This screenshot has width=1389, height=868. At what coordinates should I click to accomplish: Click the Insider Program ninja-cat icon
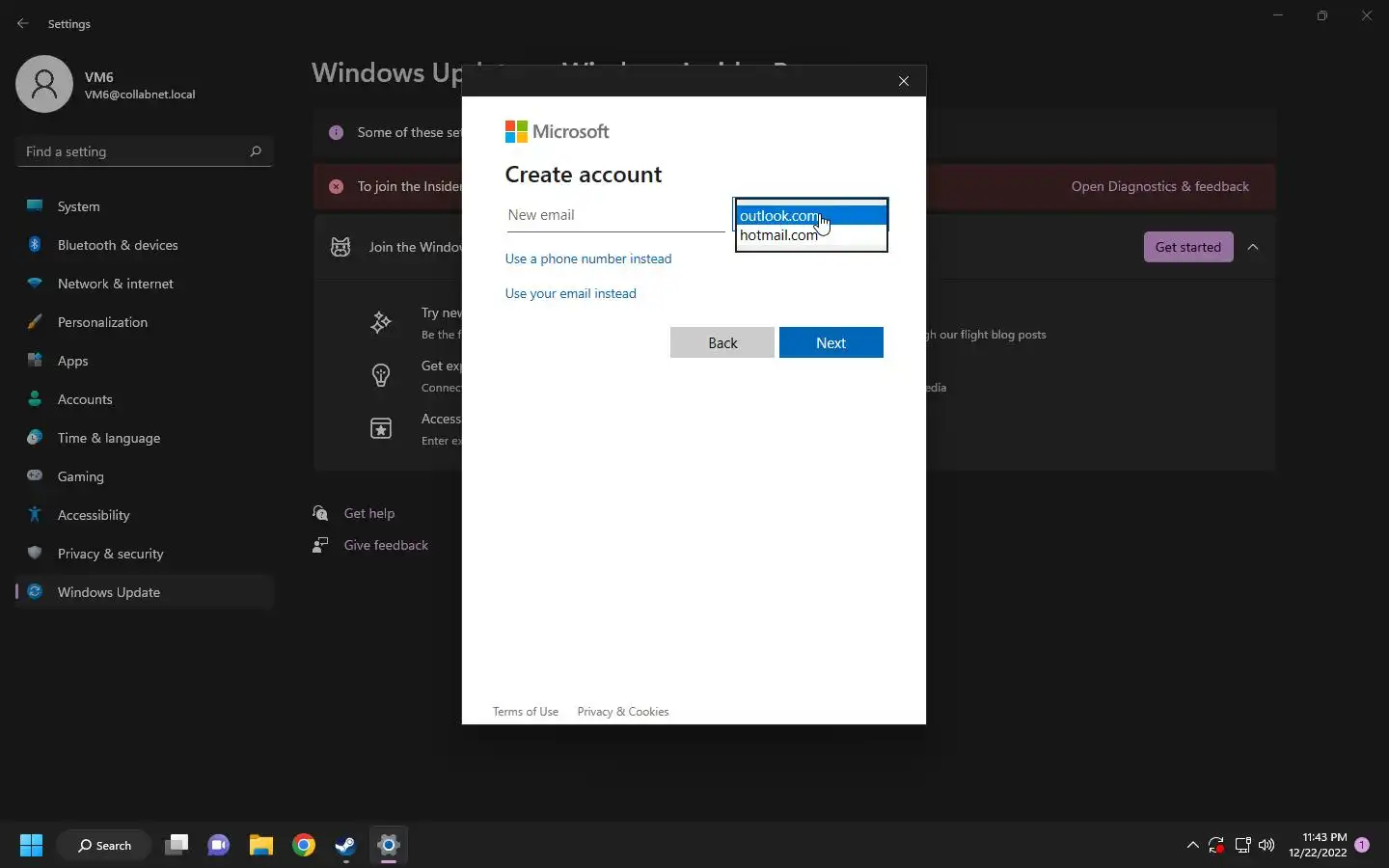340,247
